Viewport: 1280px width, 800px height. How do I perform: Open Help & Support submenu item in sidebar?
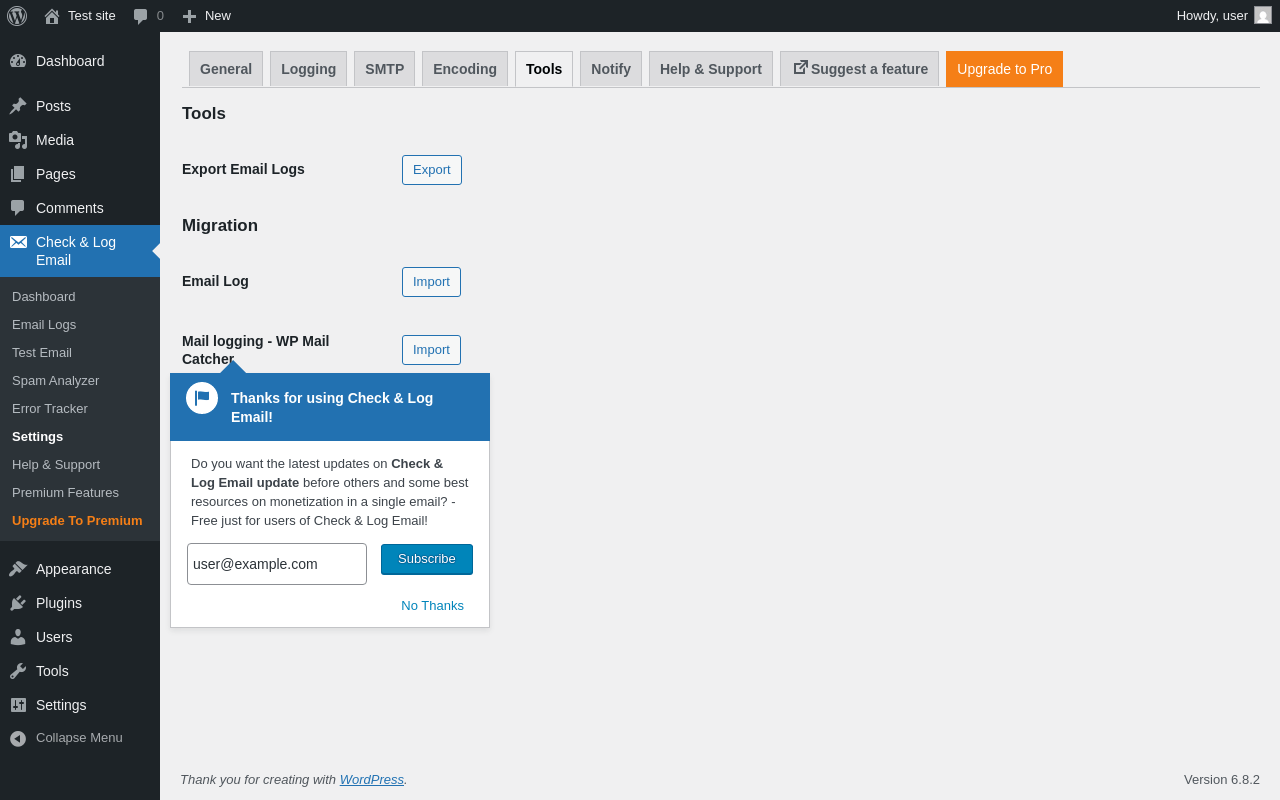tap(56, 464)
